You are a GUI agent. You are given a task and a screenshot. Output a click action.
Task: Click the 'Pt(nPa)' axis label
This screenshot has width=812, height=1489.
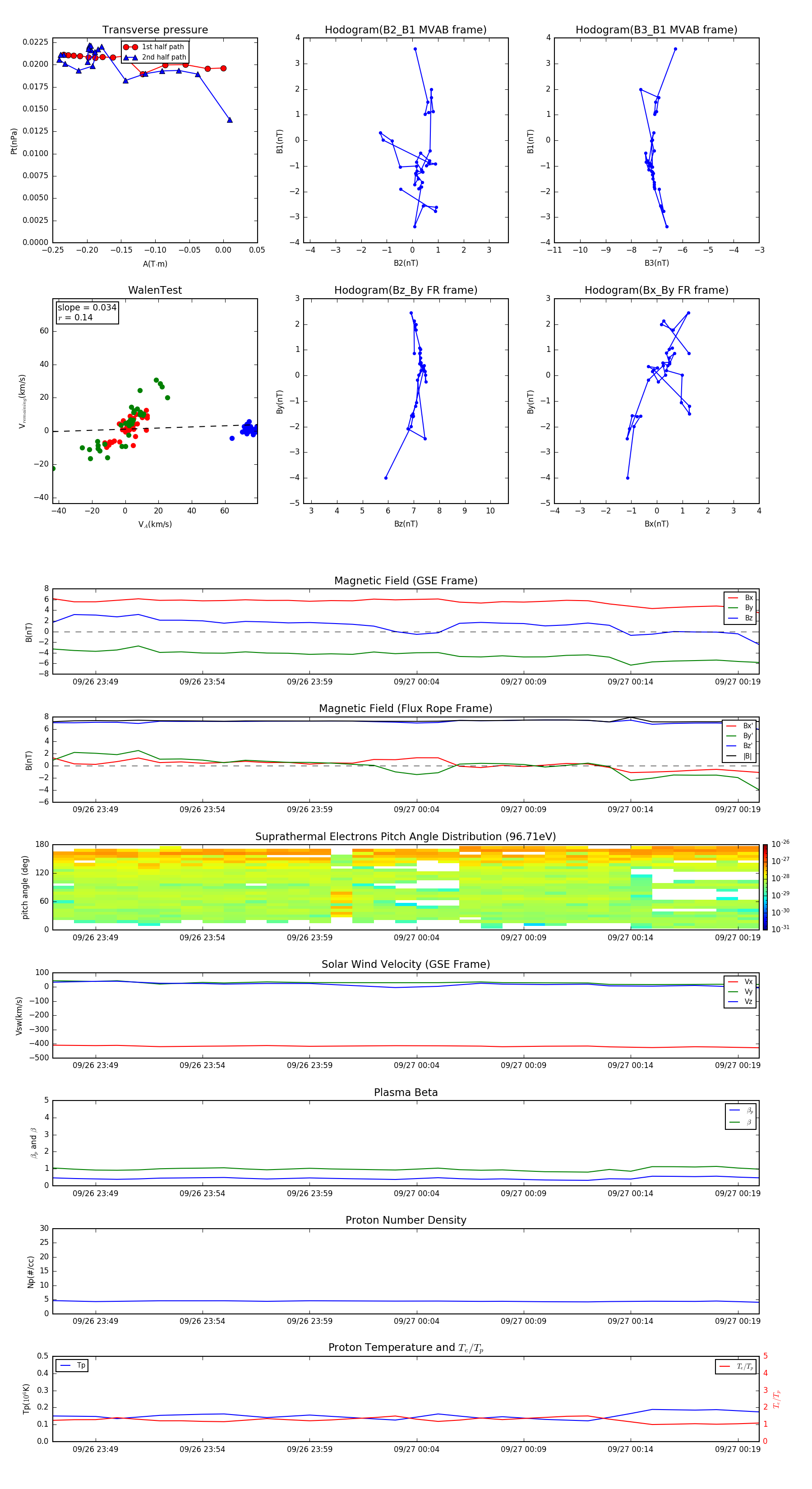coord(14,140)
